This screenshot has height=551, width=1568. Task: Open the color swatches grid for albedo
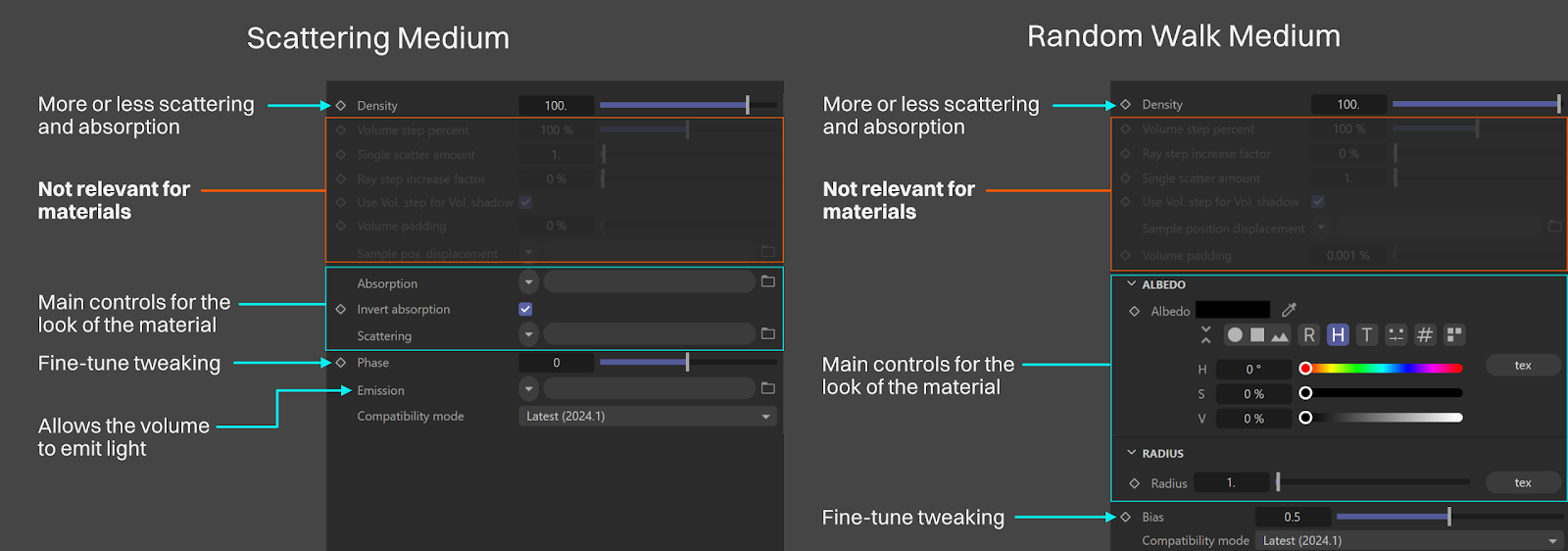click(x=1454, y=335)
